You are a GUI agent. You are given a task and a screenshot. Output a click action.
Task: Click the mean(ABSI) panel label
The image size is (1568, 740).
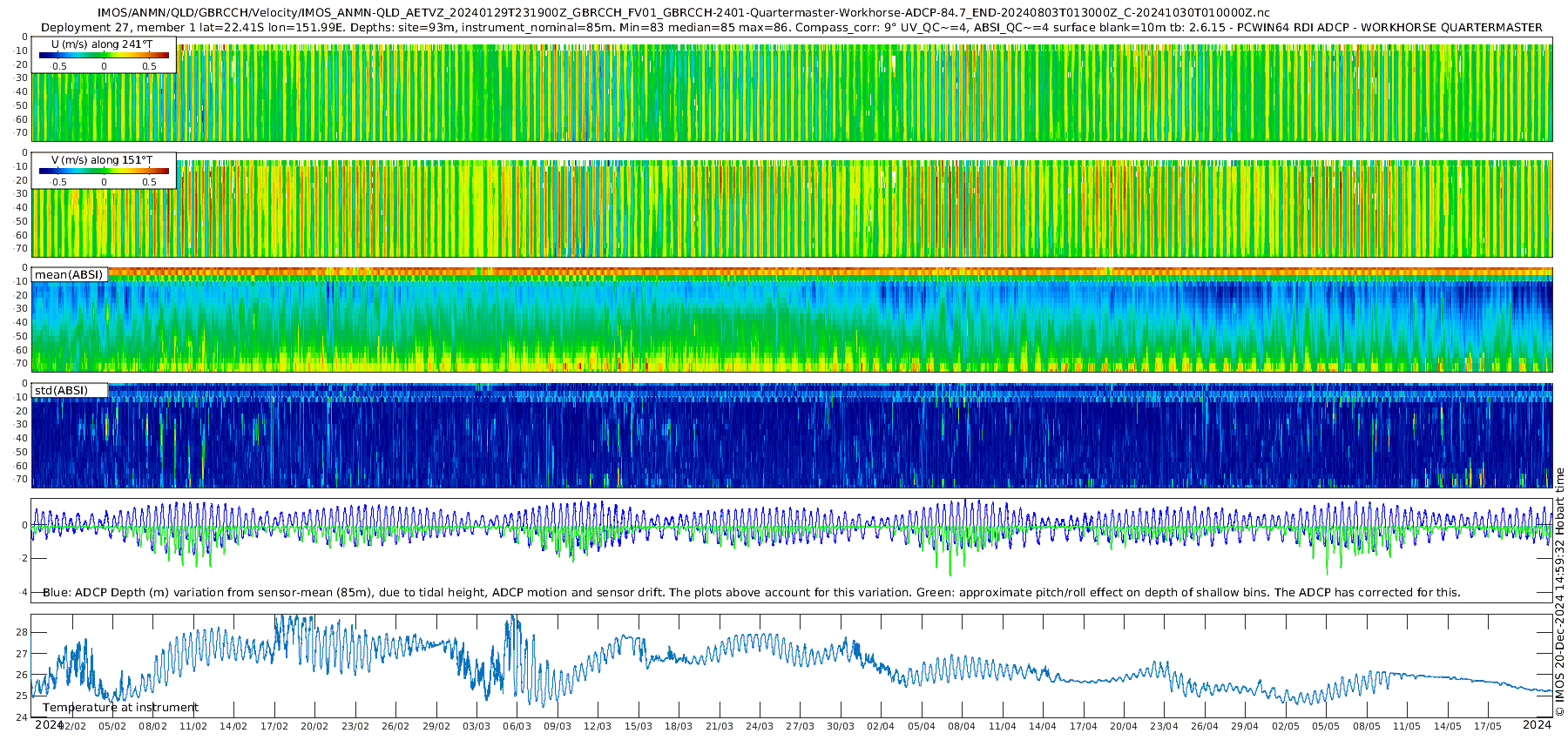tap(69, 275)
